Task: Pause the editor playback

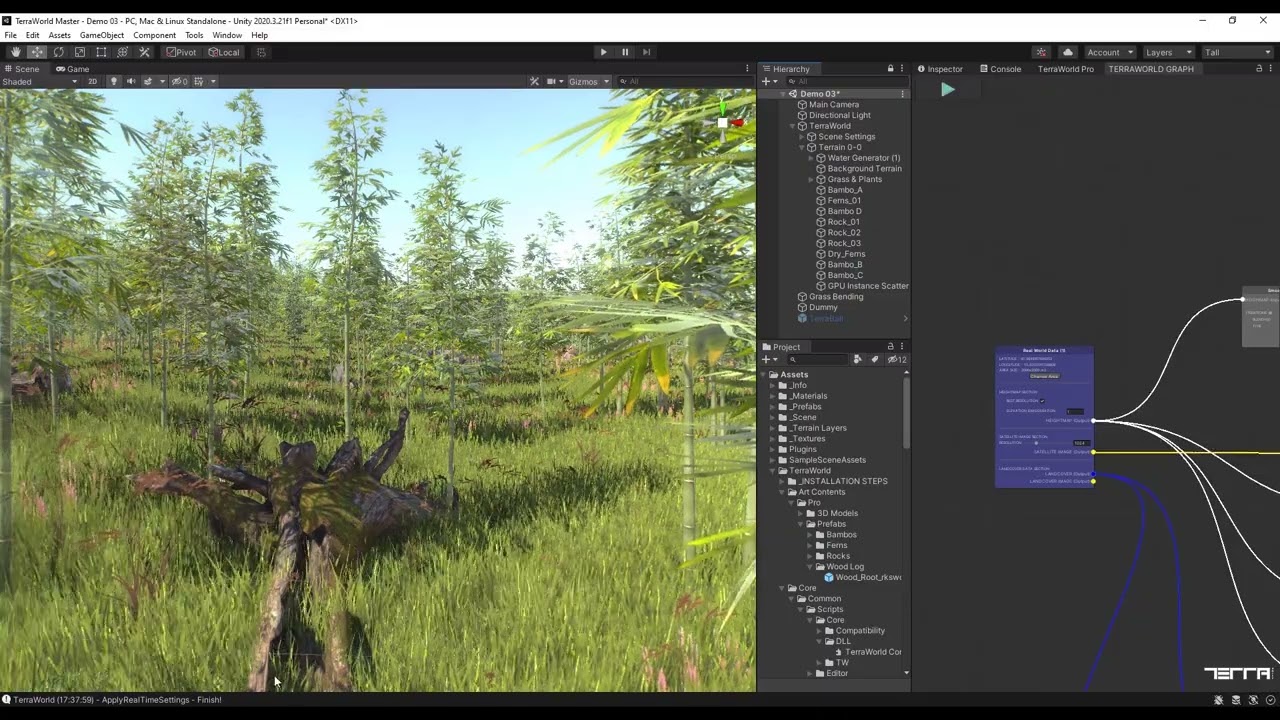Action: point(625,52)
